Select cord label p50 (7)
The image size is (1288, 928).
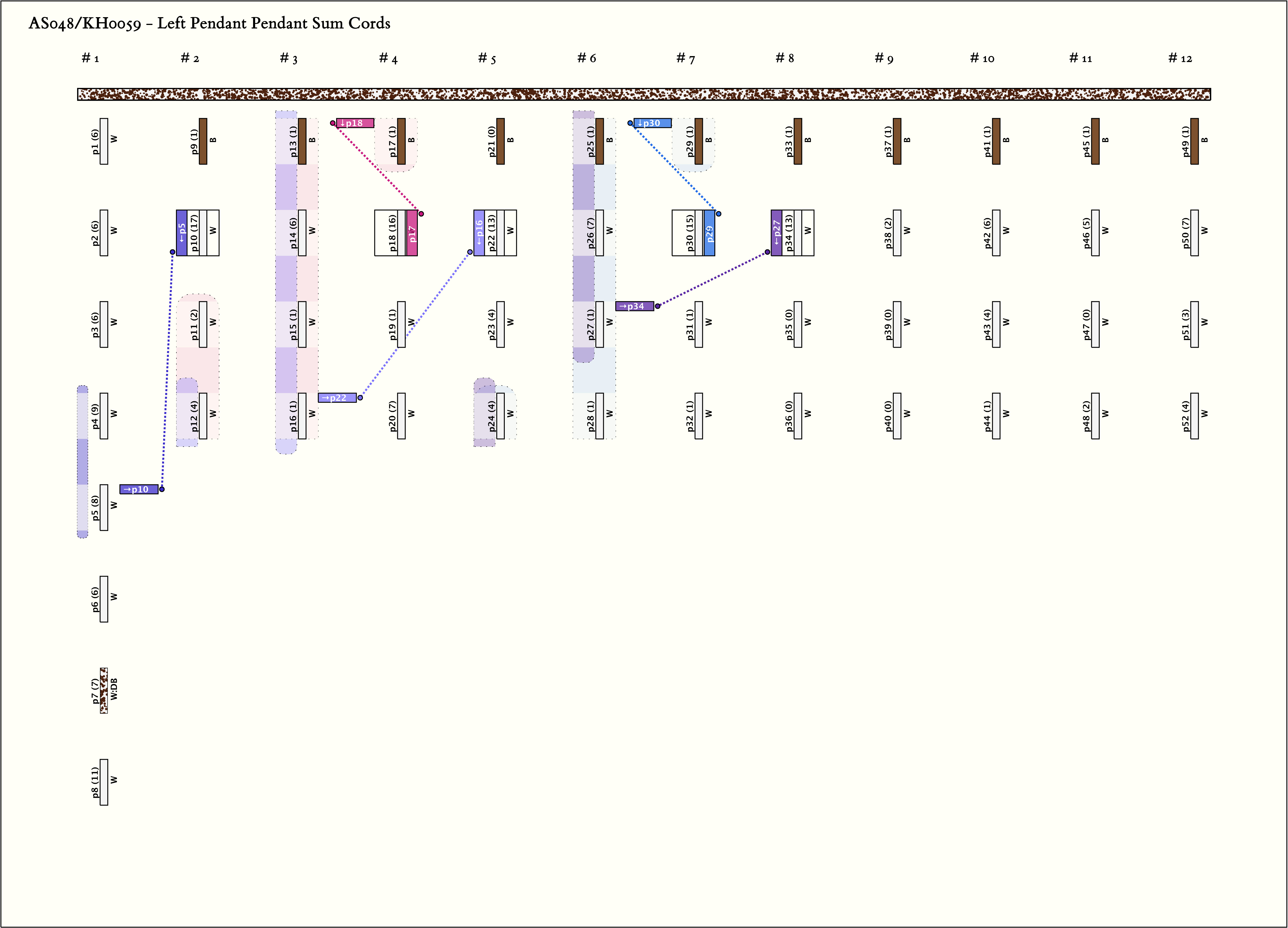[1185, 233]
